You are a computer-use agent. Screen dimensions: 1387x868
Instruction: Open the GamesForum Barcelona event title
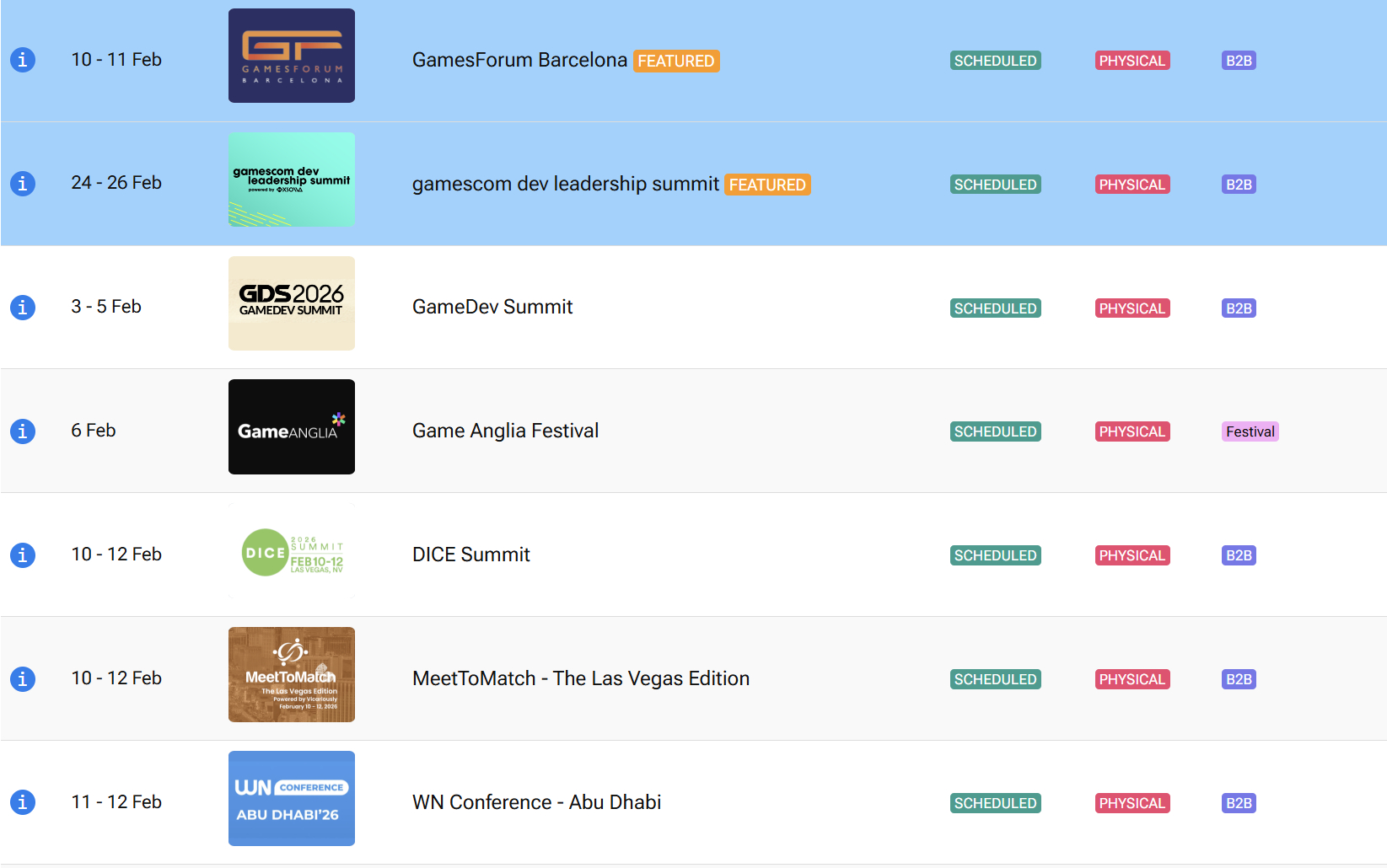519,60
